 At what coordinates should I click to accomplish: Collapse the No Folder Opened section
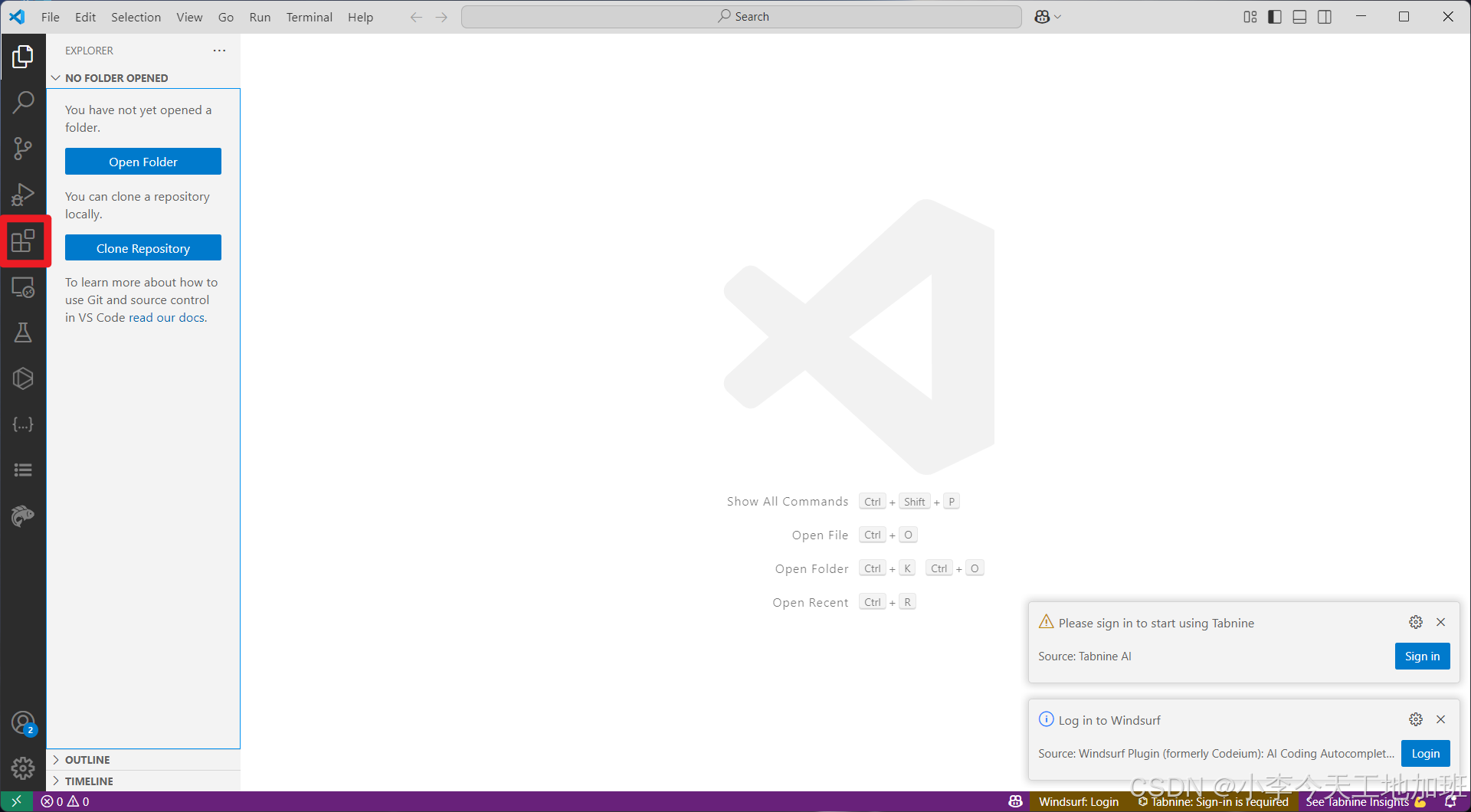click(143, 78)
